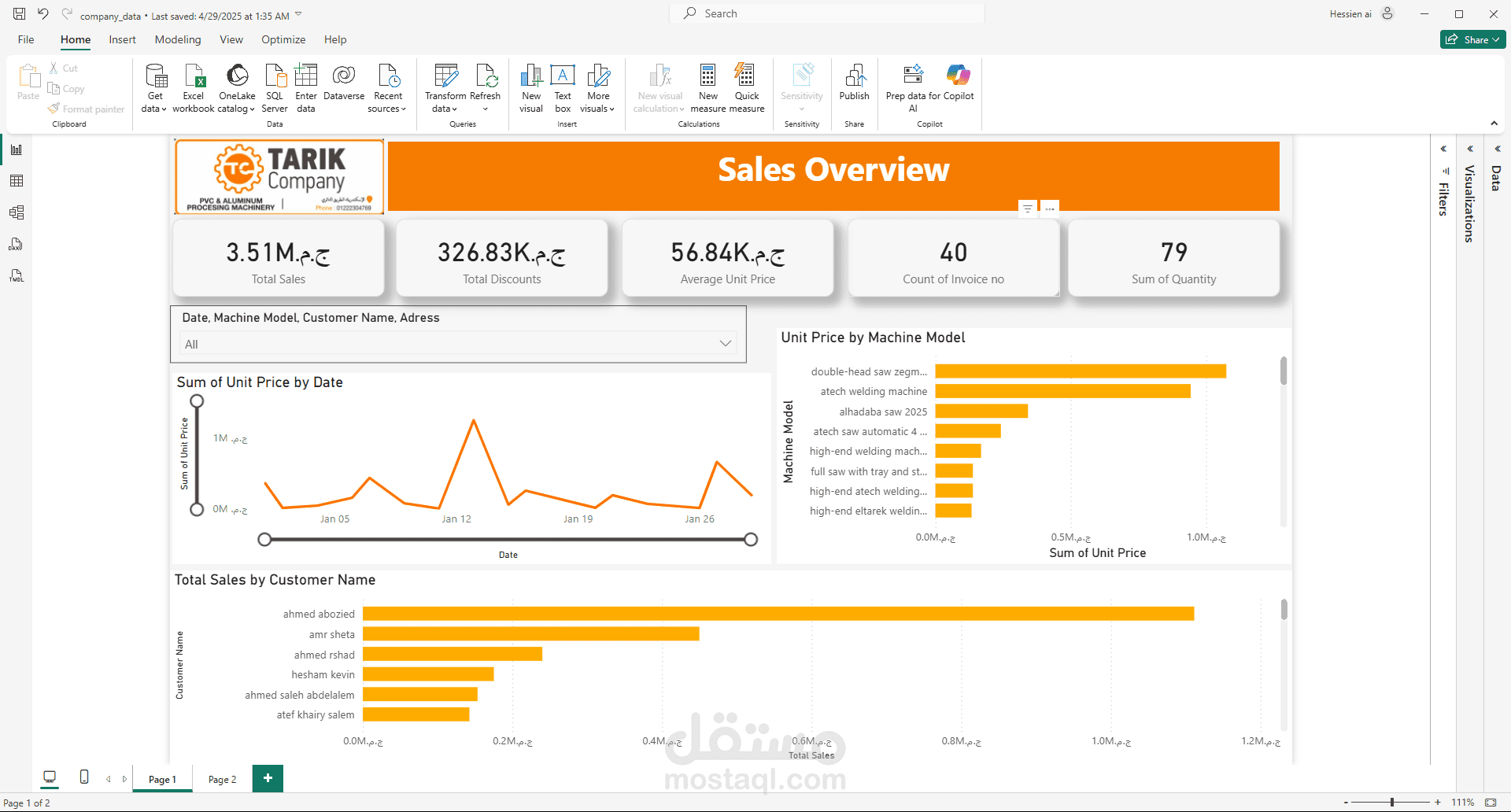Open the DAX query view

pyautogui.click(x=16, y=244)
